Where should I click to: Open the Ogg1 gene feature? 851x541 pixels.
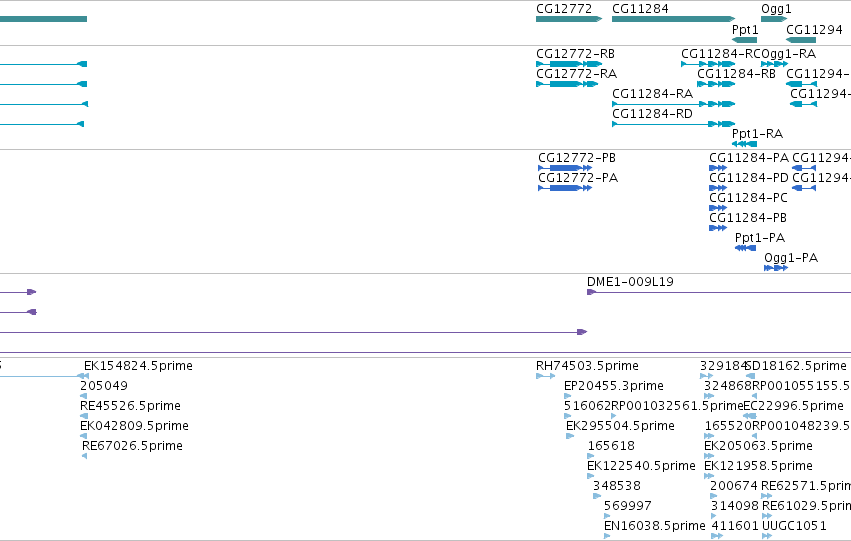pyautogui.click(x=774, y=19)
